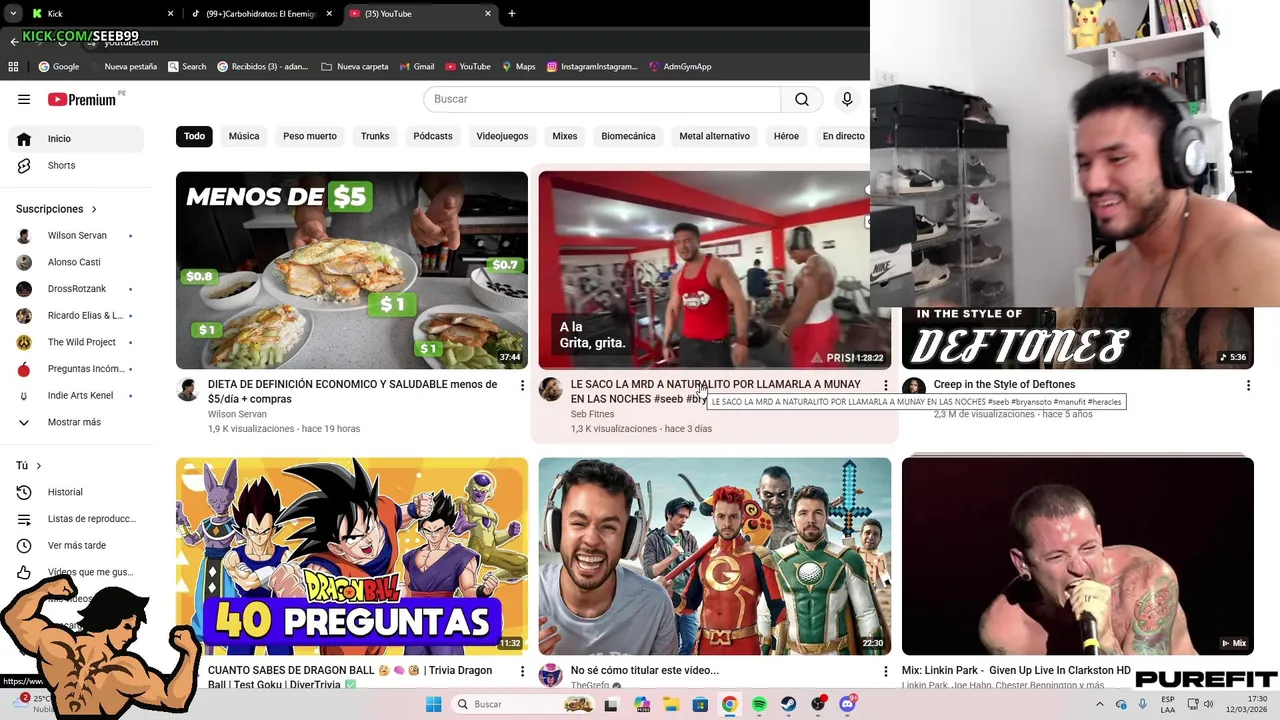Select the Trunks filter chip
Image resolution: width=1280 pixels, height=720 pixels.
coord(375,136)
